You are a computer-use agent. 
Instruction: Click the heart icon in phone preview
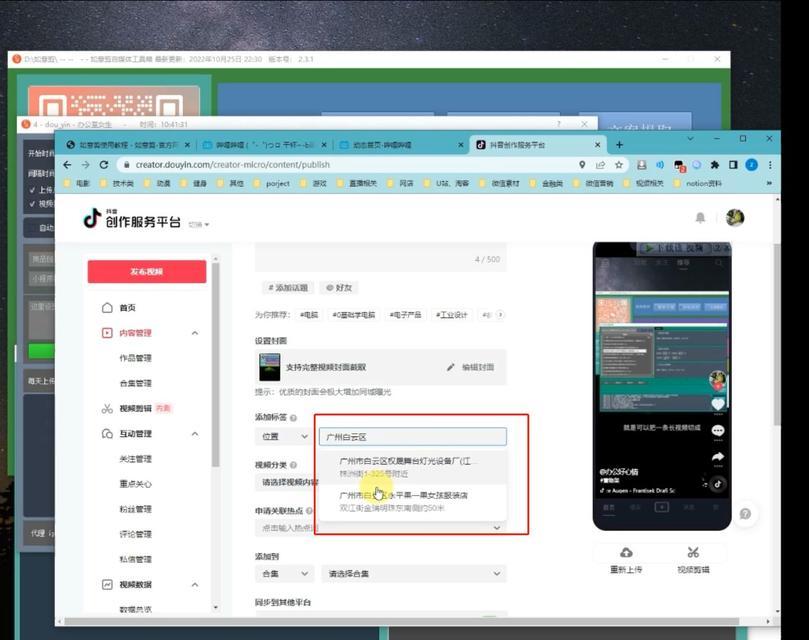[718, 404]
